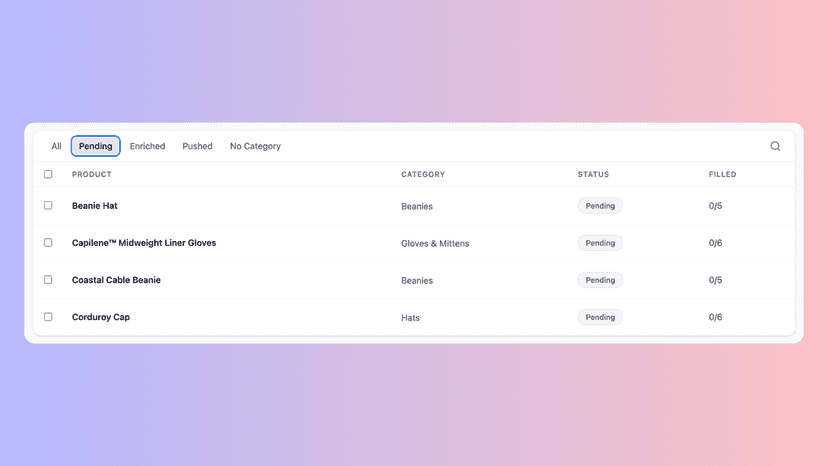Click the CATEGORY column header
Viewport: 828px width, 466px height.
click(423, 174)
